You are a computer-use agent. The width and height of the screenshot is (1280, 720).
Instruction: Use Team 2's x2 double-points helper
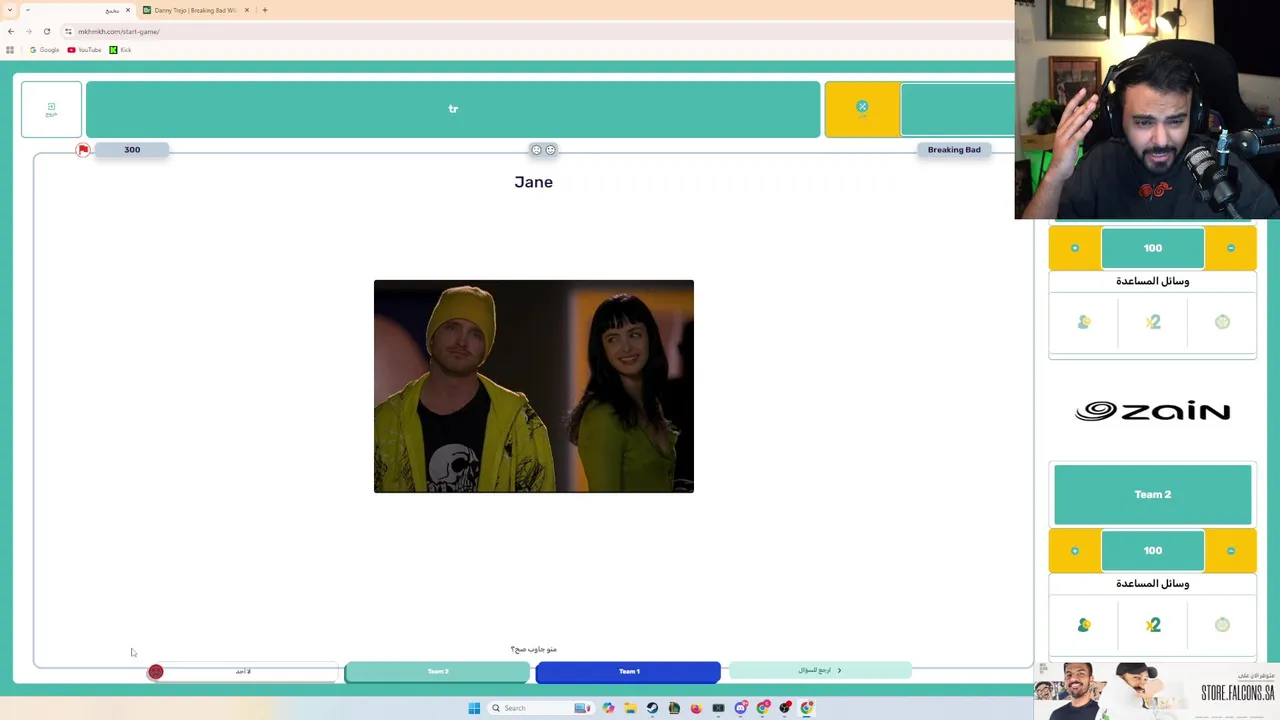[x=1153, y=625]
